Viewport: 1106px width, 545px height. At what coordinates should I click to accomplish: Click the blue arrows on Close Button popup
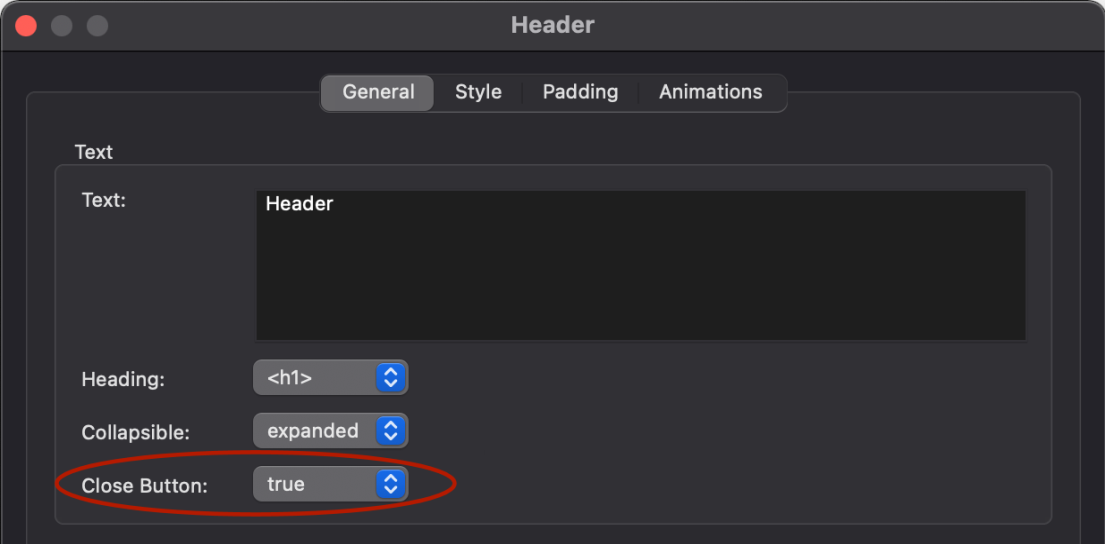point(390,484)
